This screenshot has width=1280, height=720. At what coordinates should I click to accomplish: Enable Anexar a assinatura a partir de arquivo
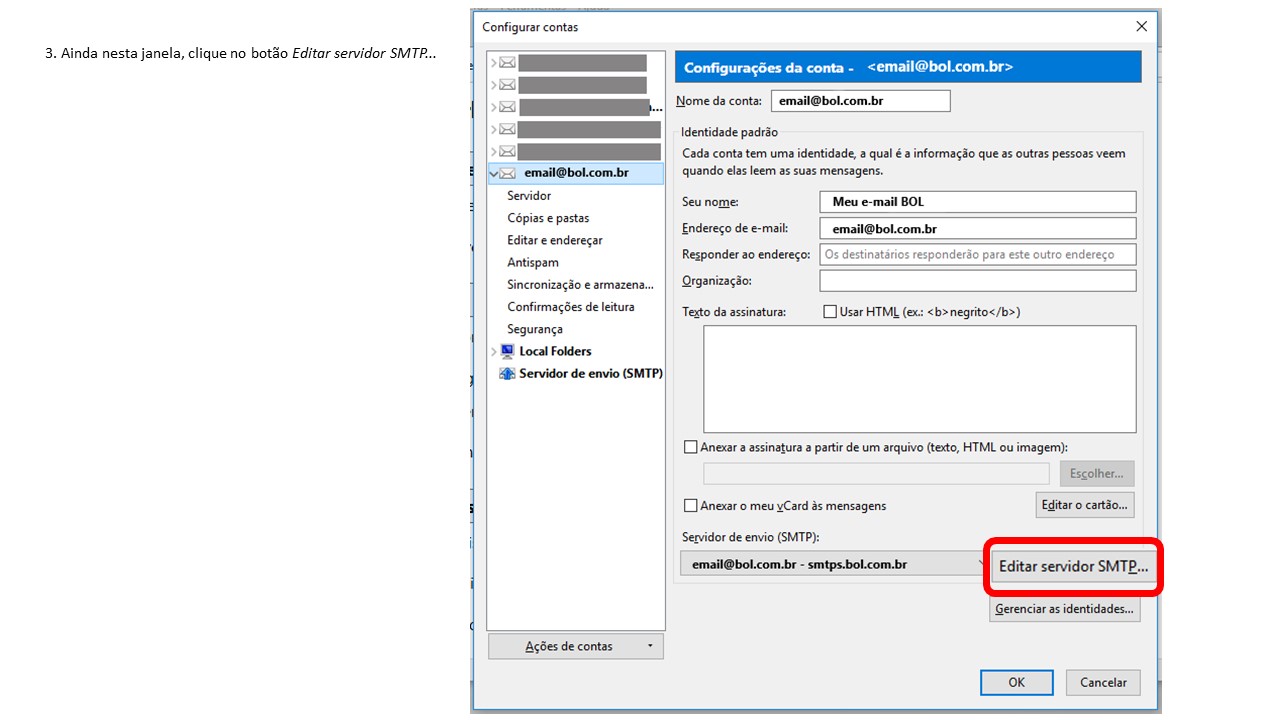[690, 447]
